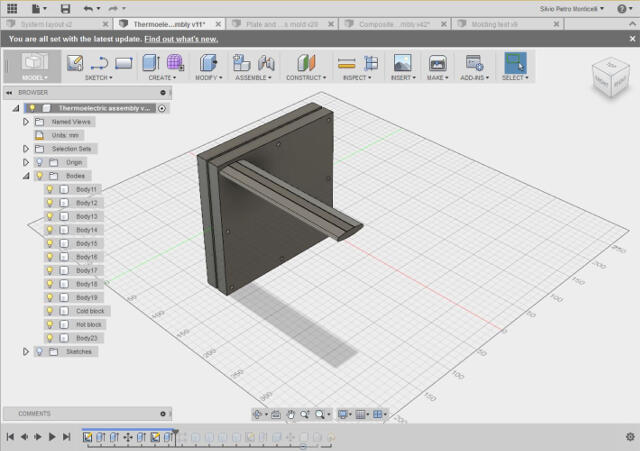Click the Insert image icon
Viewport: 640px width, 451px height.
402,63
